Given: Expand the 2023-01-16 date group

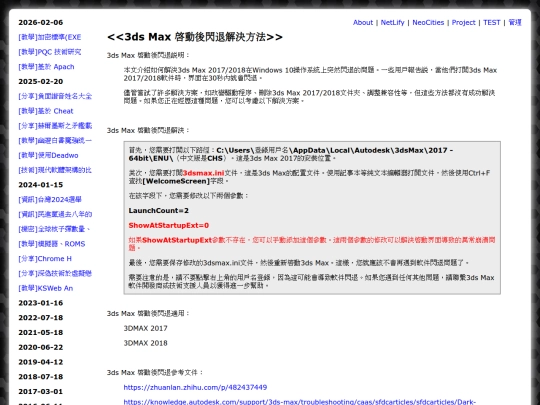Looking at the screenshot, I should (41, 303).
